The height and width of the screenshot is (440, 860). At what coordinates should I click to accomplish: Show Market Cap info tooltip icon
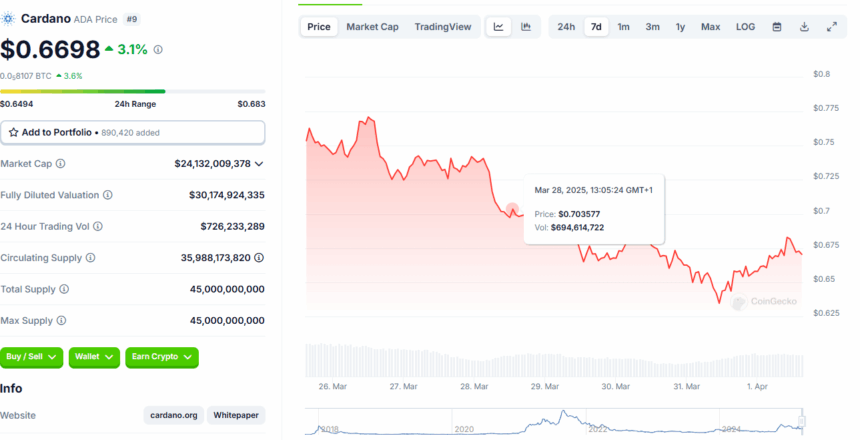(x=61, y=163)
